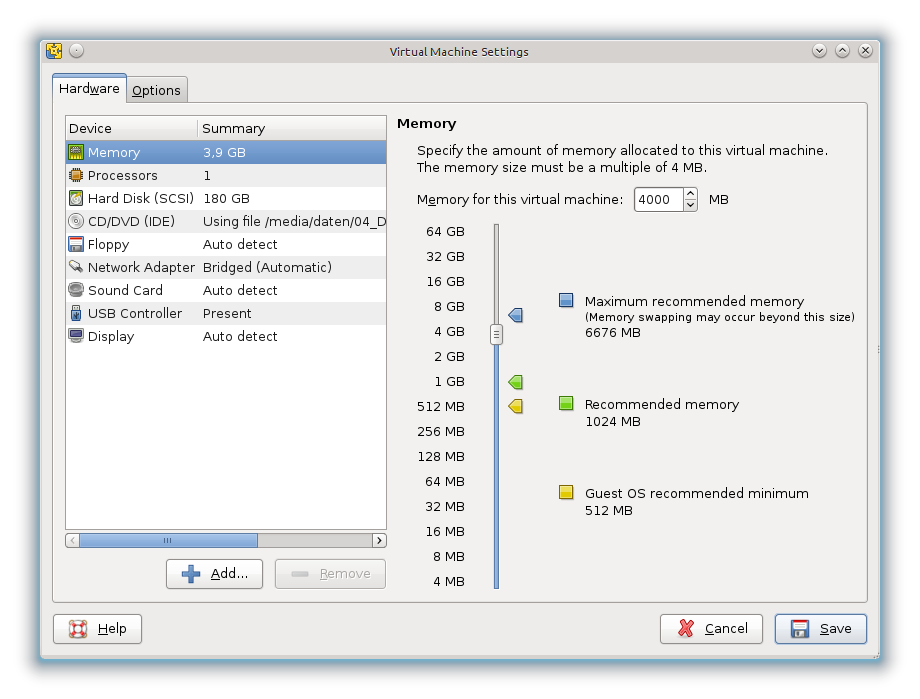Increase memory with spinner up arrow
920x699 pixels.
pos(690,194)
